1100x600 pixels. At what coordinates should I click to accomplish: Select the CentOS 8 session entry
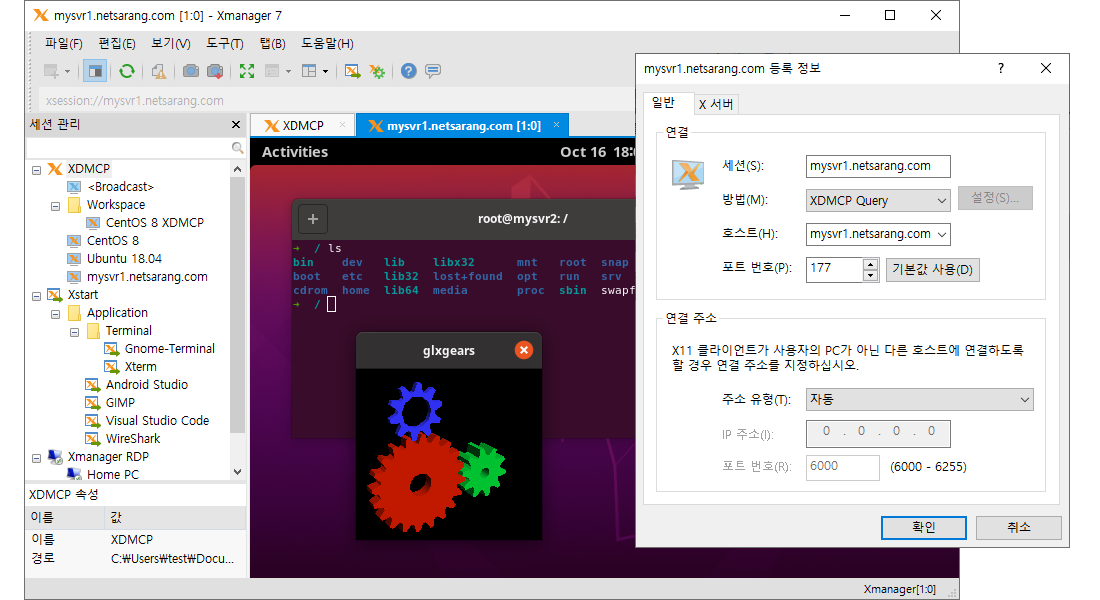(112, 241)
